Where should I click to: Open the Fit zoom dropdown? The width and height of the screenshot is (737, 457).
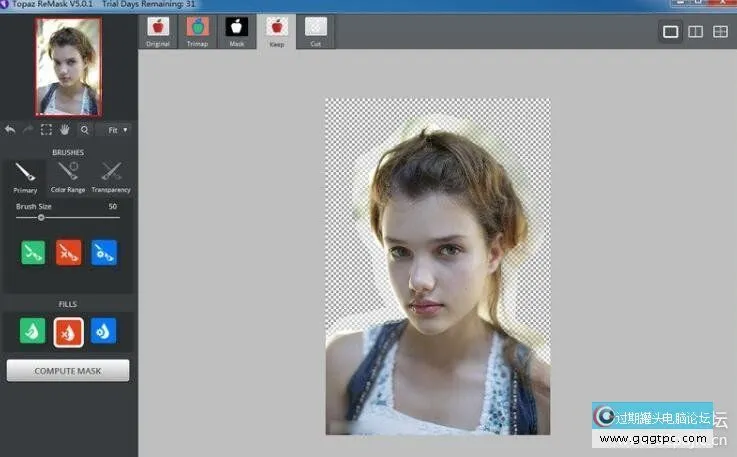[x=117, y=129]
